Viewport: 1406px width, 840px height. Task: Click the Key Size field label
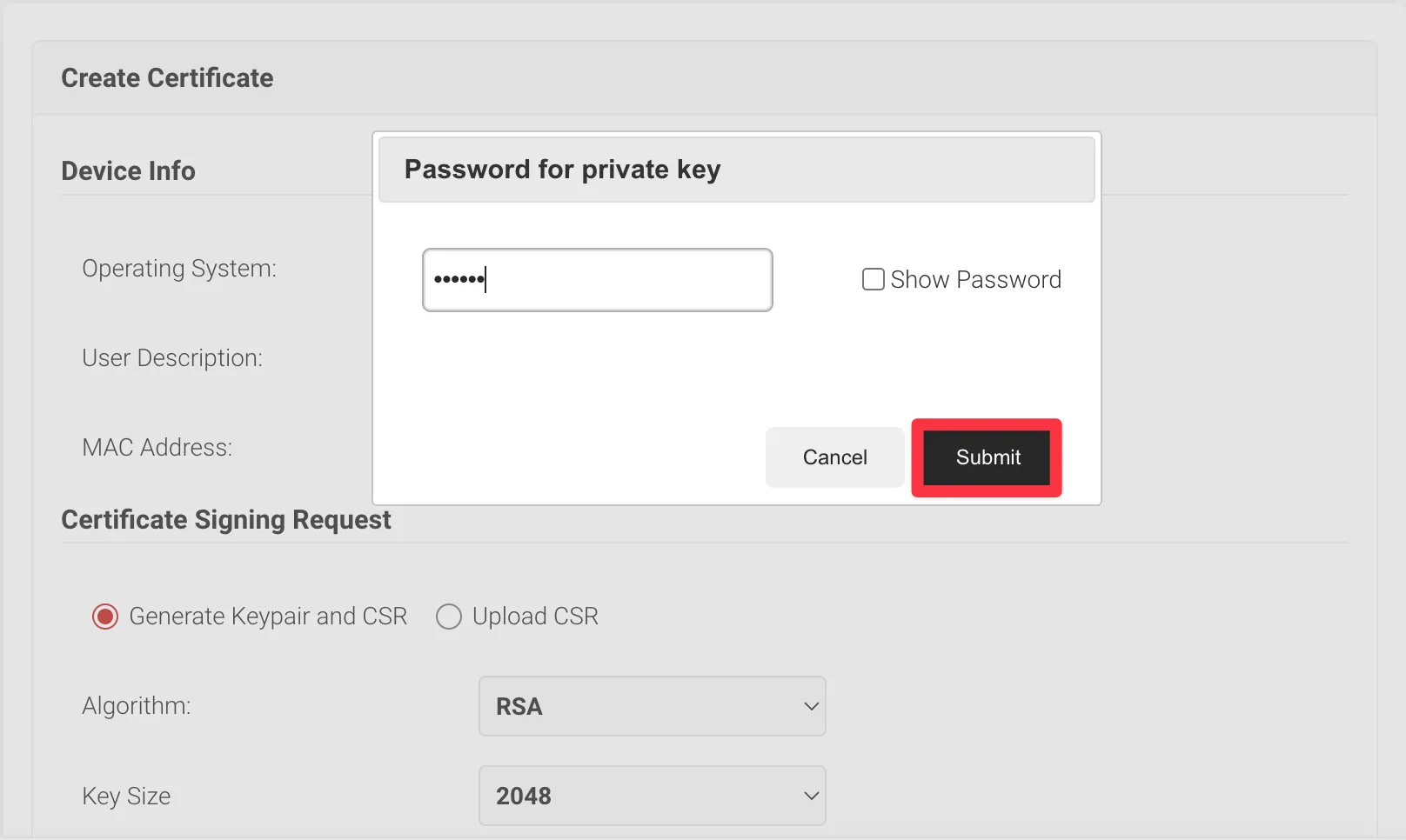(126, 796)
